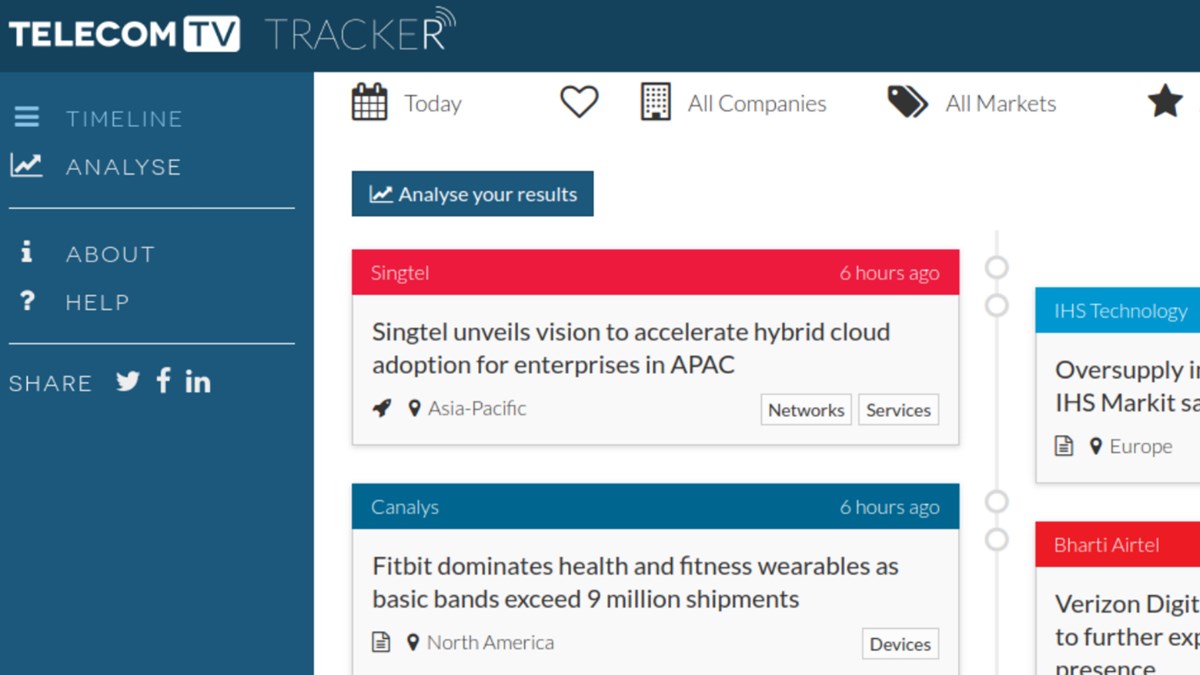Open the Singtel hybrid cloud article headline
The width and height of the screenshot is (1200, 675).
[631, 348]
